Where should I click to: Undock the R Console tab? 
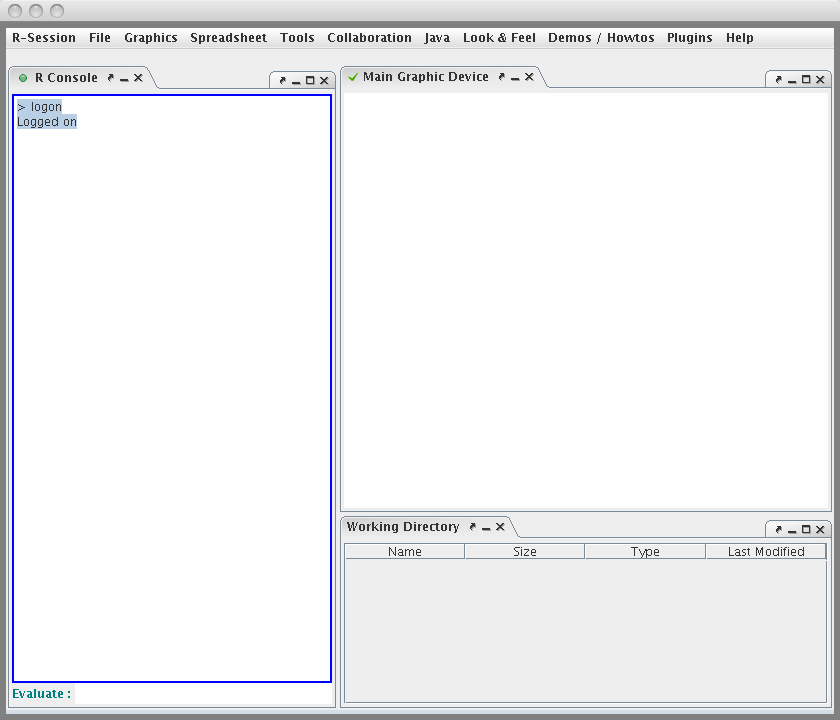pyautogui.click(x=111, y=78)
